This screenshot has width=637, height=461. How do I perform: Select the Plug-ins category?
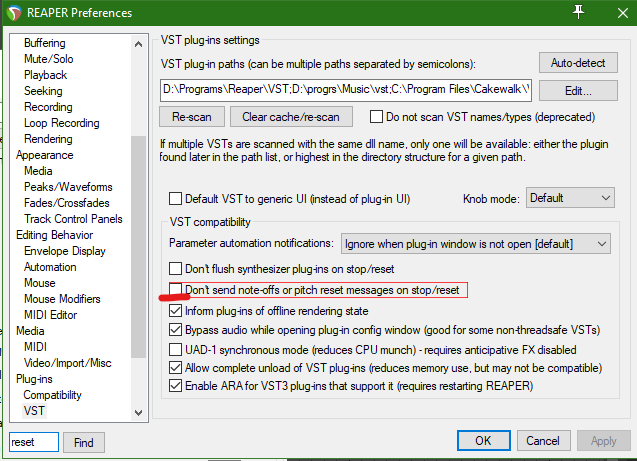pos(34,379)
